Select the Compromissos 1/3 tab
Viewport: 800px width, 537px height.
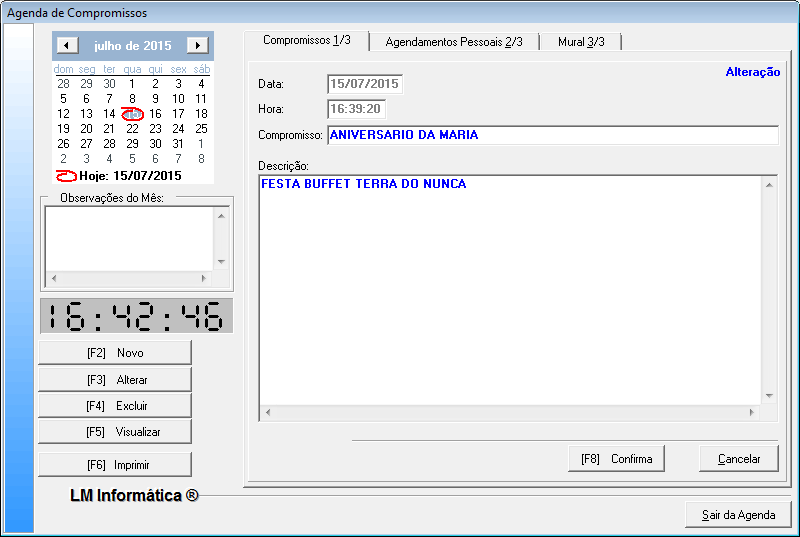pos(306,40)
